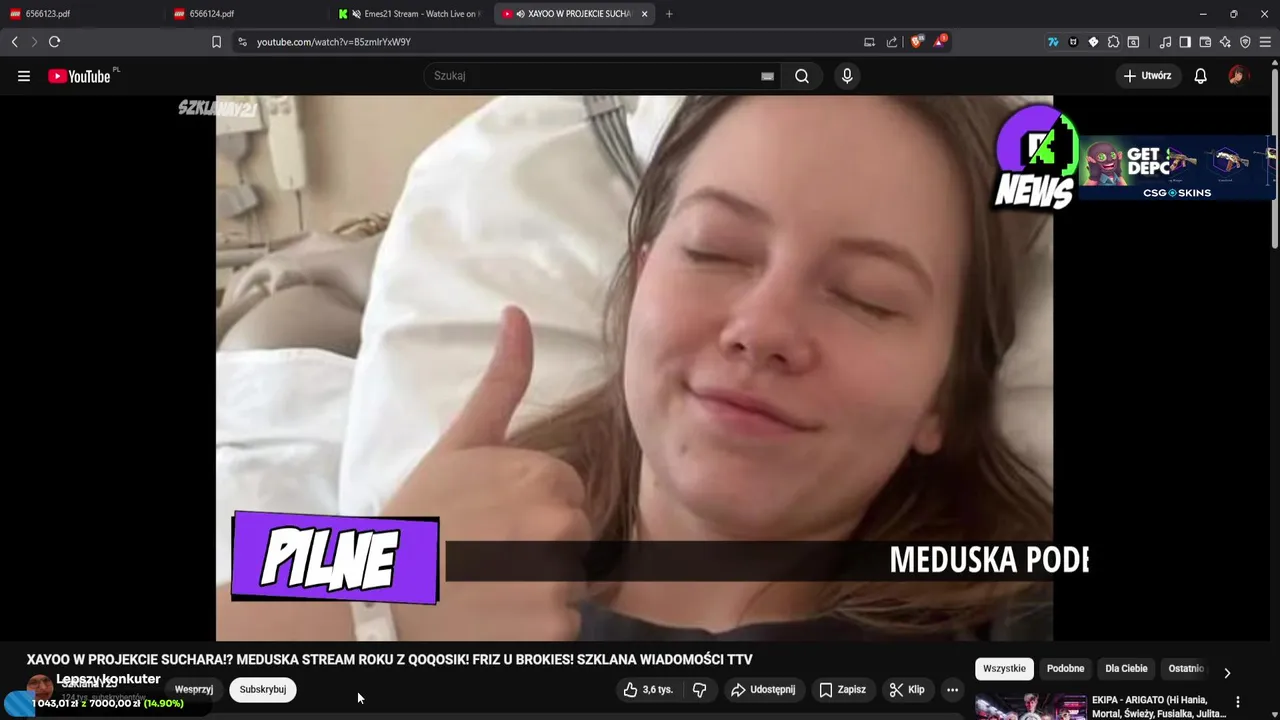Open a new browser tab
The width and height of the screenshot is (1280, 720).
click(x=669, y=14)
